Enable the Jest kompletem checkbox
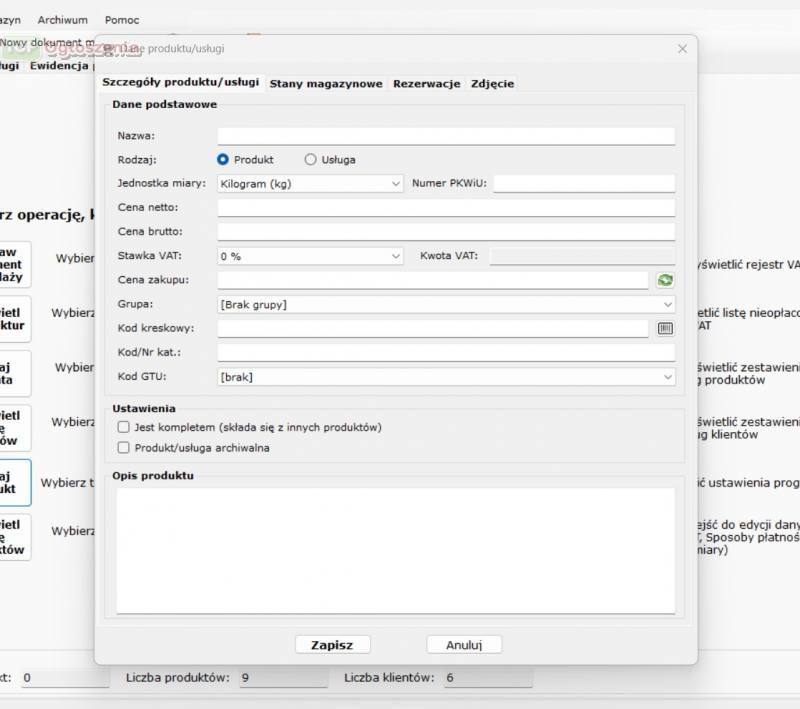 click(x=124, y=427)
